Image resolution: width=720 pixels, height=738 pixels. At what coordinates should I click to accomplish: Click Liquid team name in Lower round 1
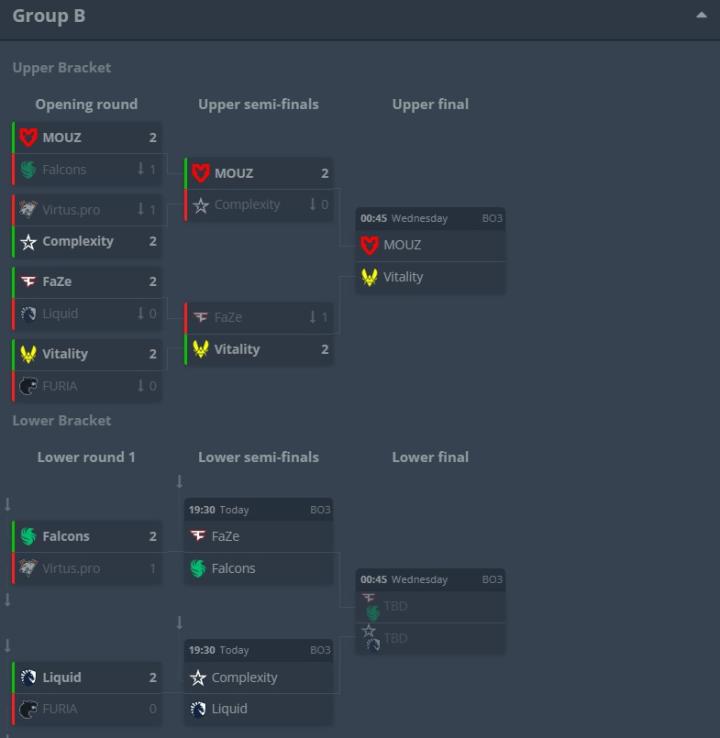[x=62, y=677]
